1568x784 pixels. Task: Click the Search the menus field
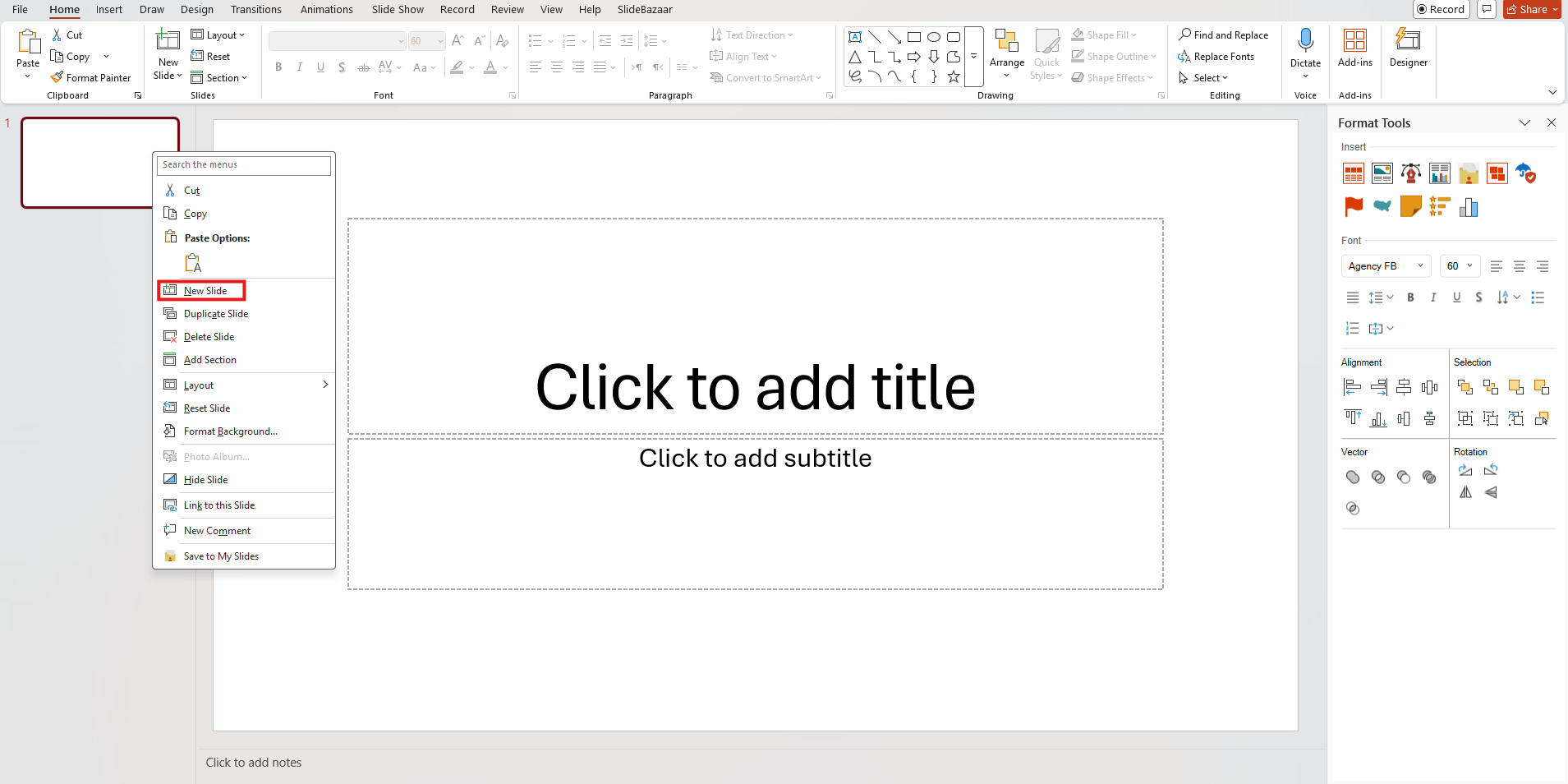point(244,165)
